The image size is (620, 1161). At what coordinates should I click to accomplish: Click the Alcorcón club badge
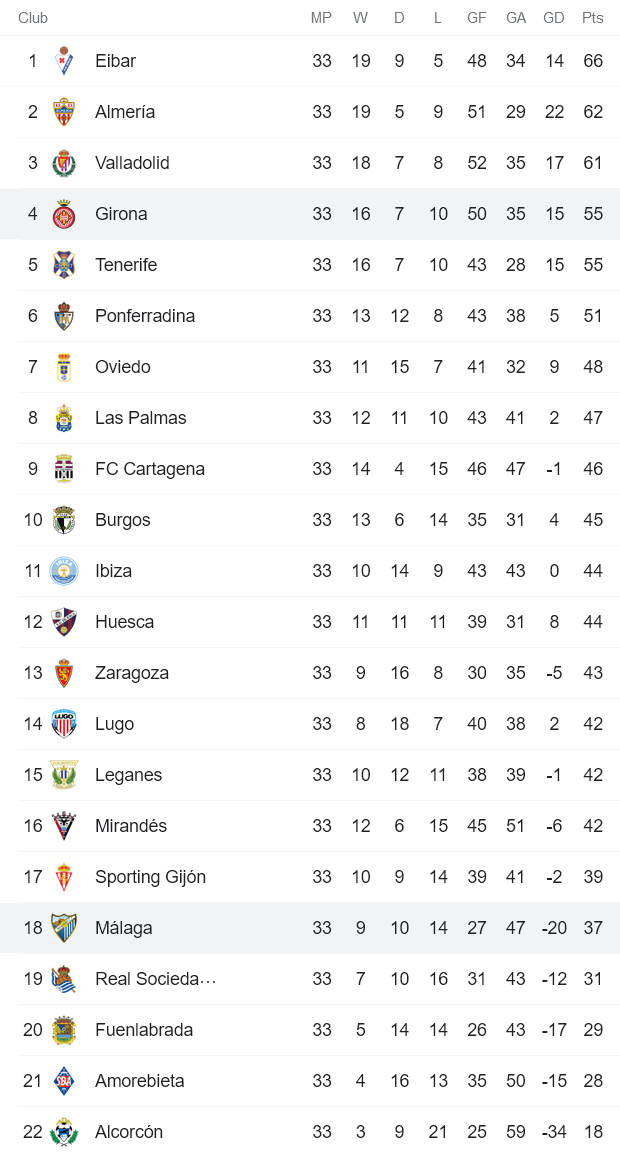click(x=63, y=1131)
